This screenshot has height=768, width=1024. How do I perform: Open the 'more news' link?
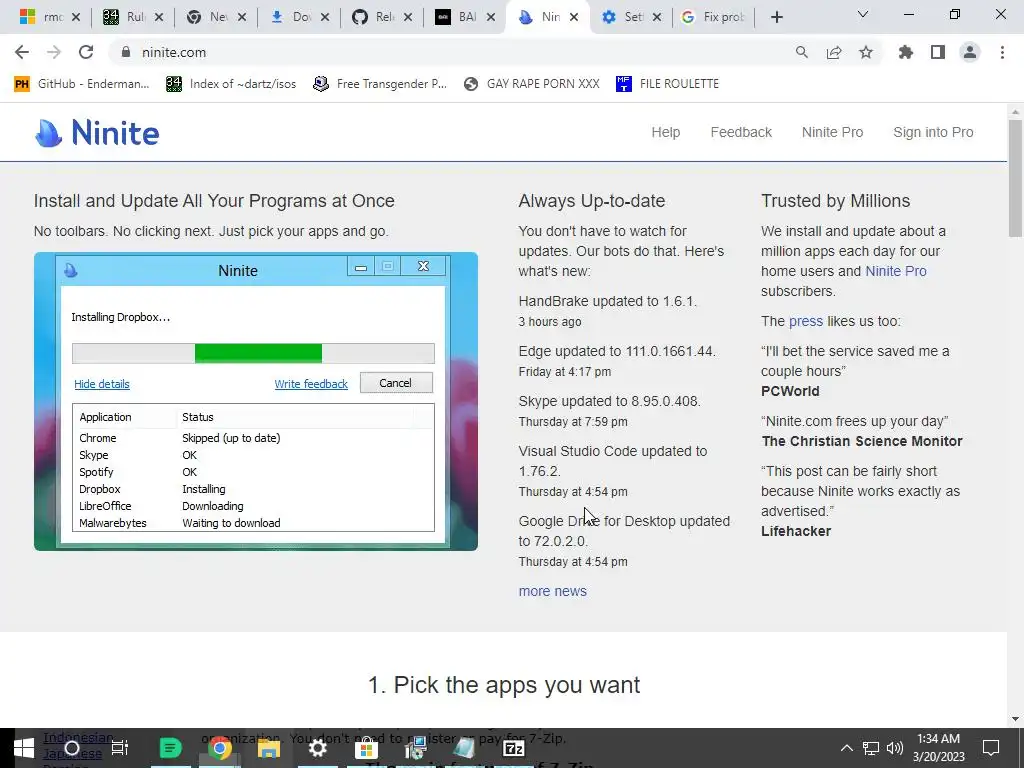[552, 591]
